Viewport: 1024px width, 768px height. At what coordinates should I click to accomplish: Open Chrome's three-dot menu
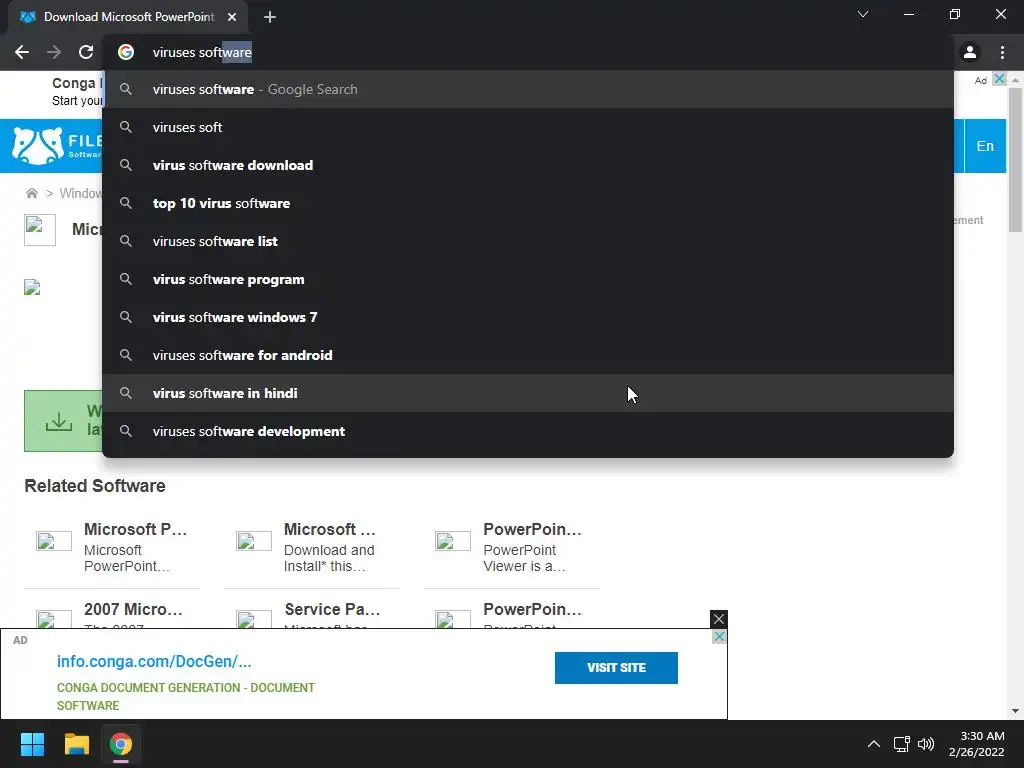tap(1002, 52)
